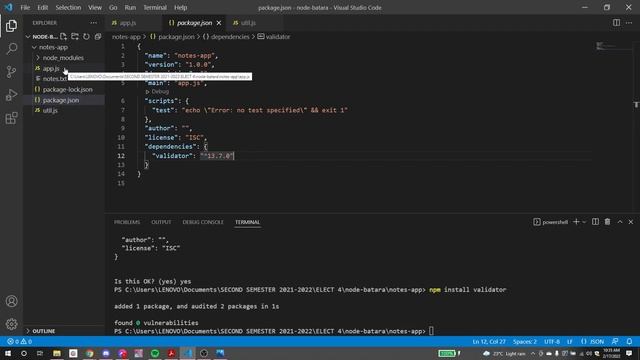Open the Source Control view

point(11,72)
